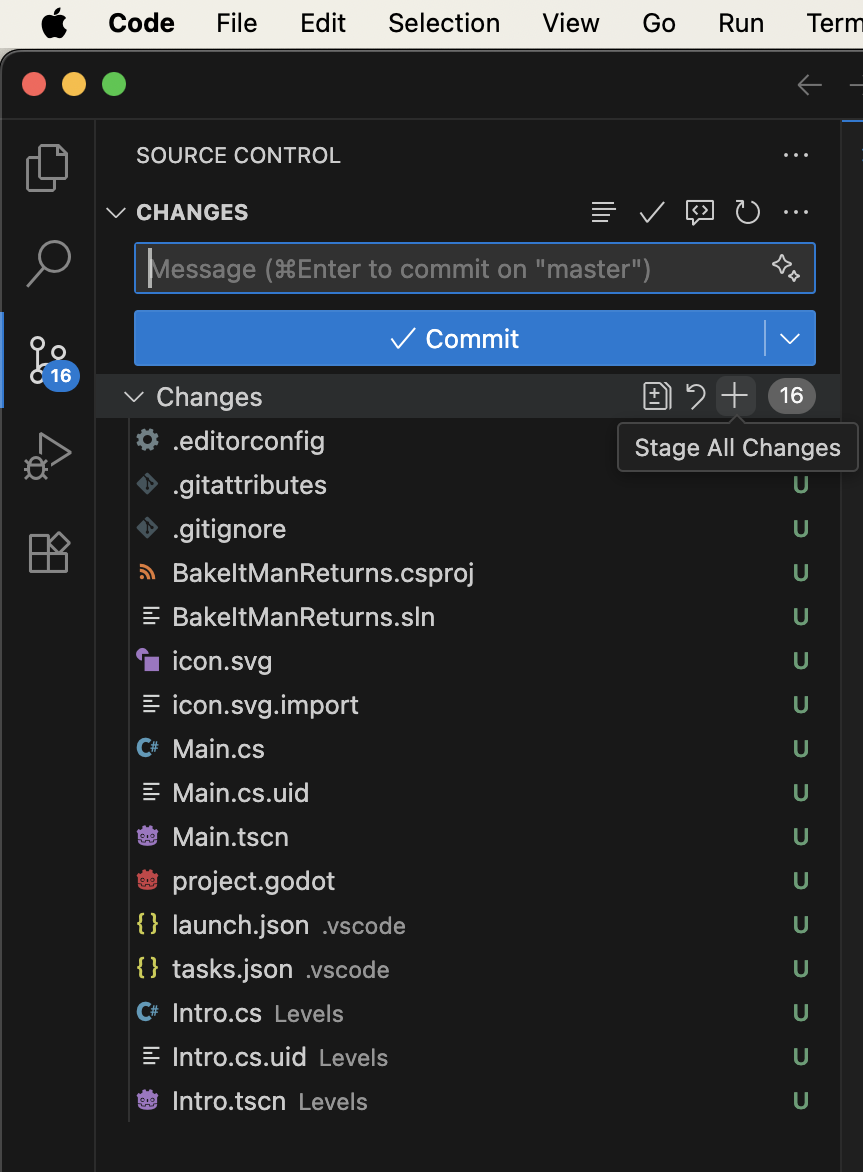This screenshot has height=1172, width=863.
Task: Go back using the navigation arrow
Action: click(809, 84)
